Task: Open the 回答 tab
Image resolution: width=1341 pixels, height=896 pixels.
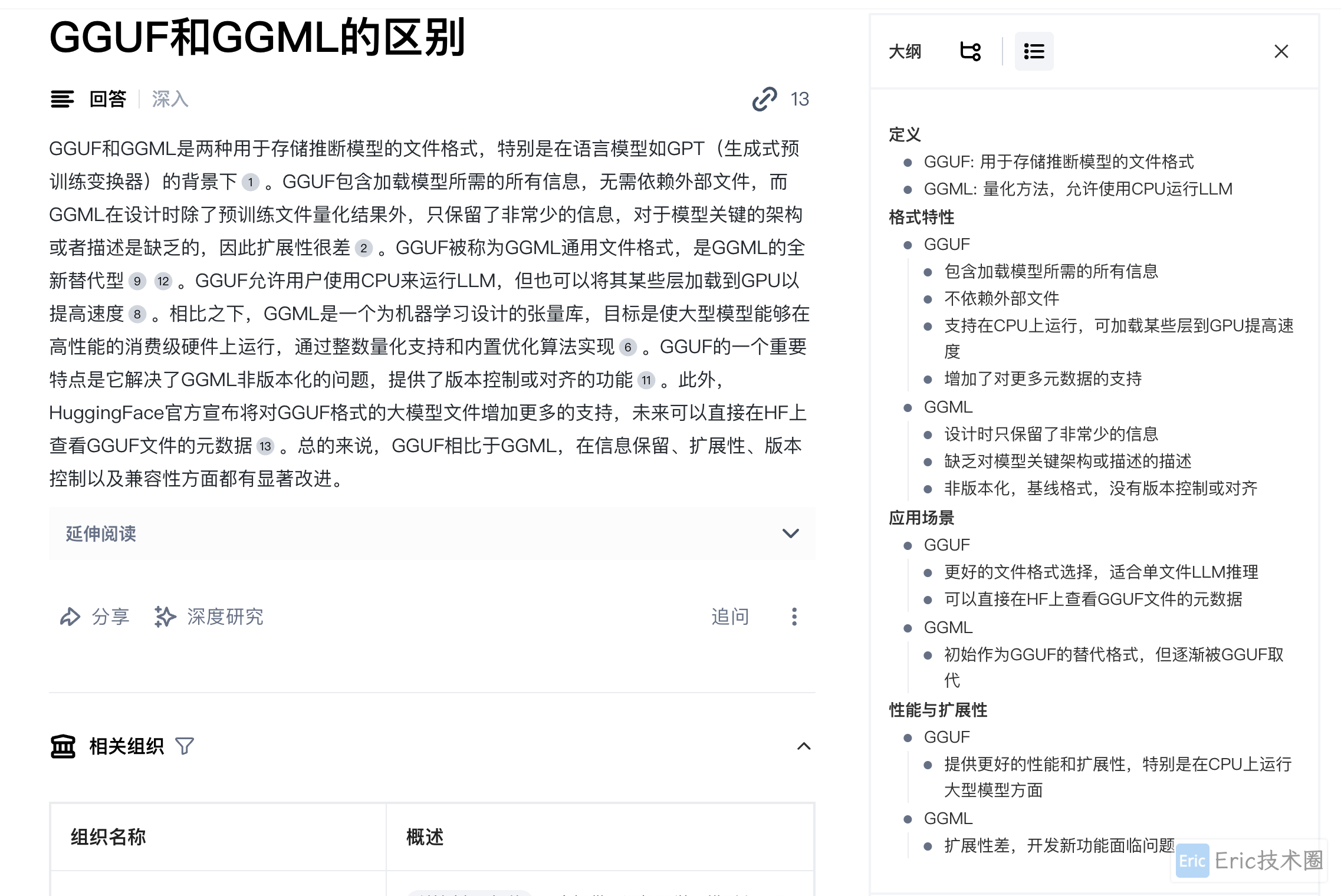Action: (108, 99)
